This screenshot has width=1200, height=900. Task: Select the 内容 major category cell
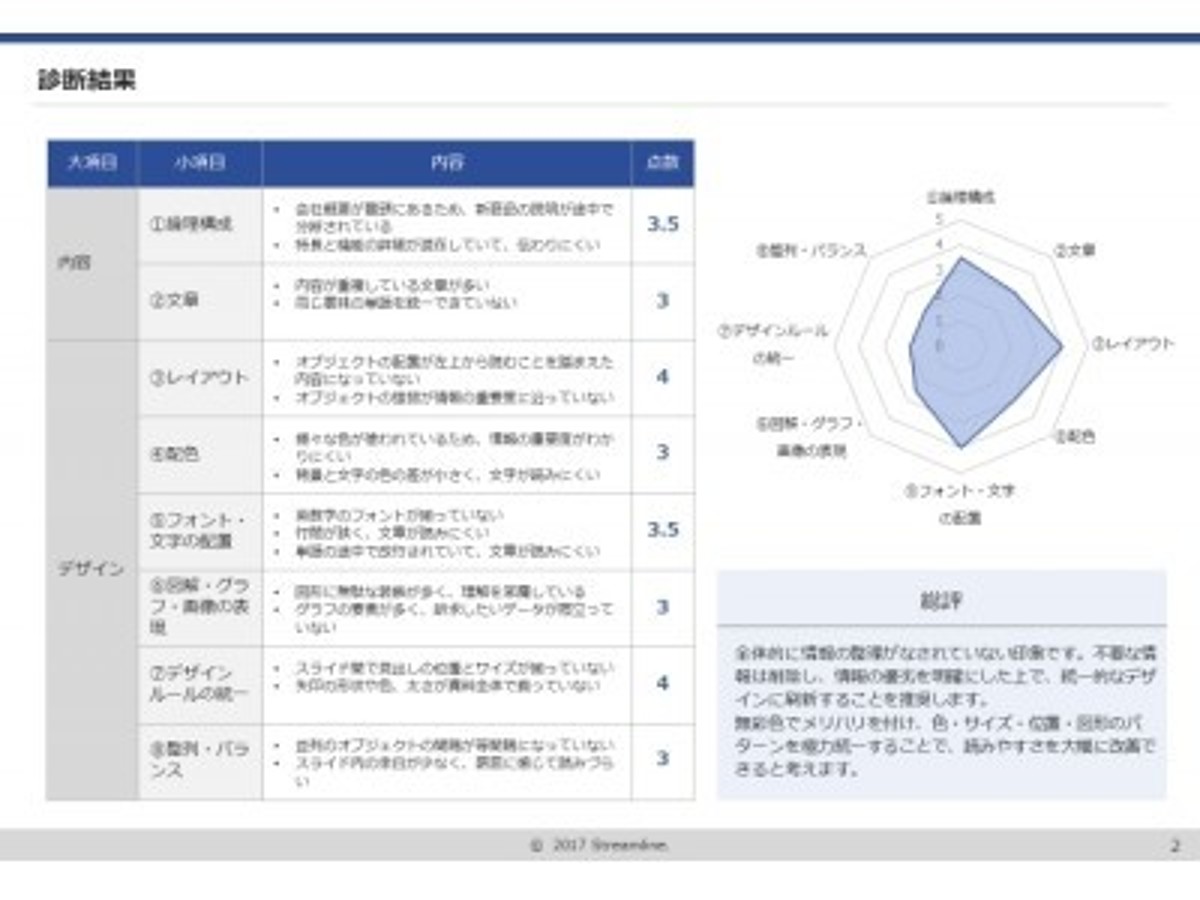(93, 264)
